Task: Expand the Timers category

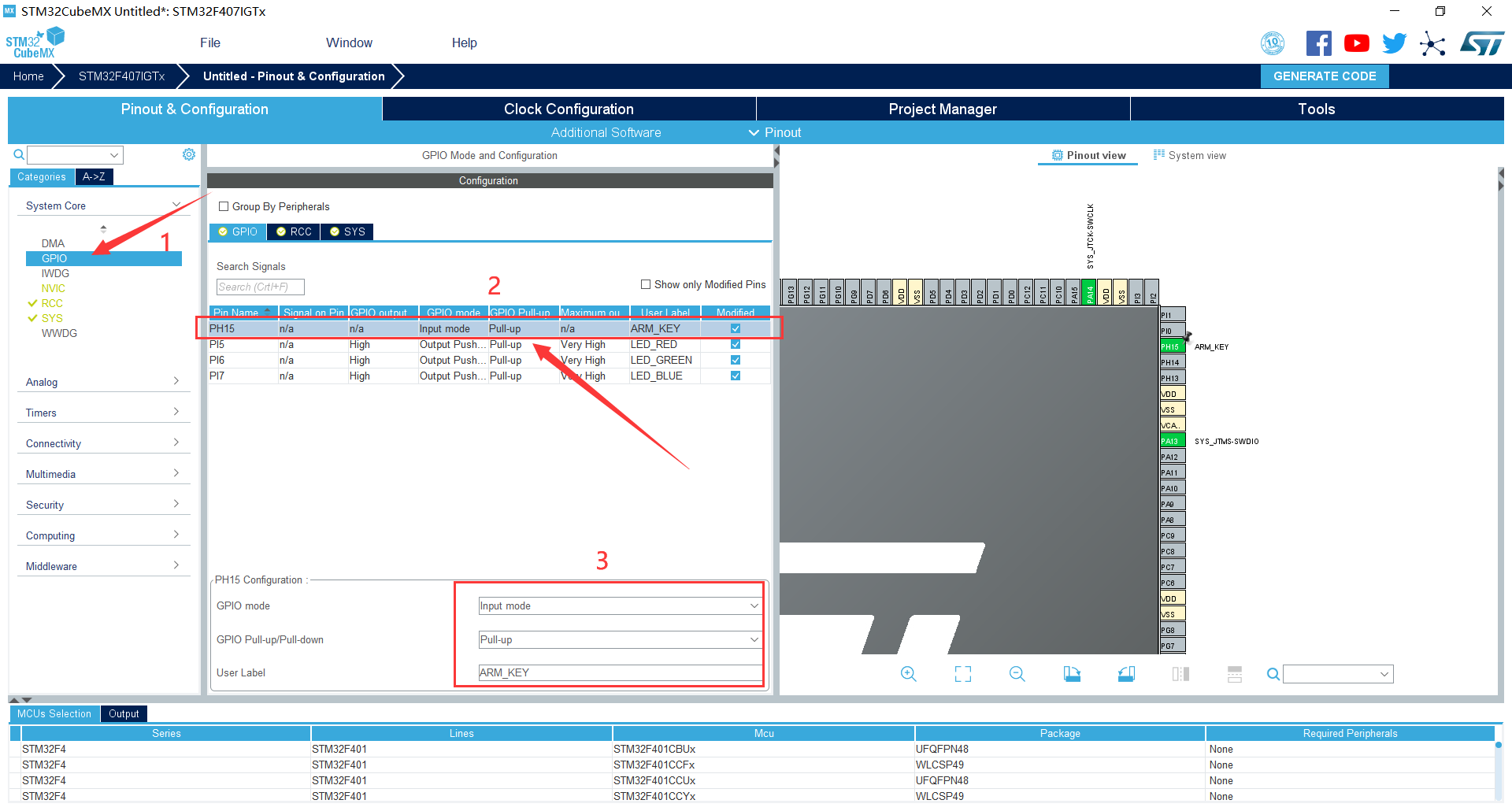Action: pos(102,413)
